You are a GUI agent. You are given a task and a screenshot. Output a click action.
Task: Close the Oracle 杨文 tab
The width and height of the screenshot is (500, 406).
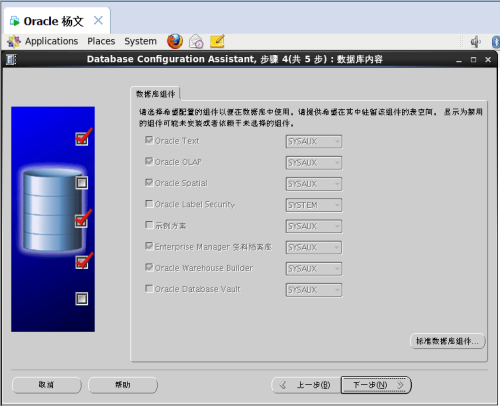click(98, 21)
